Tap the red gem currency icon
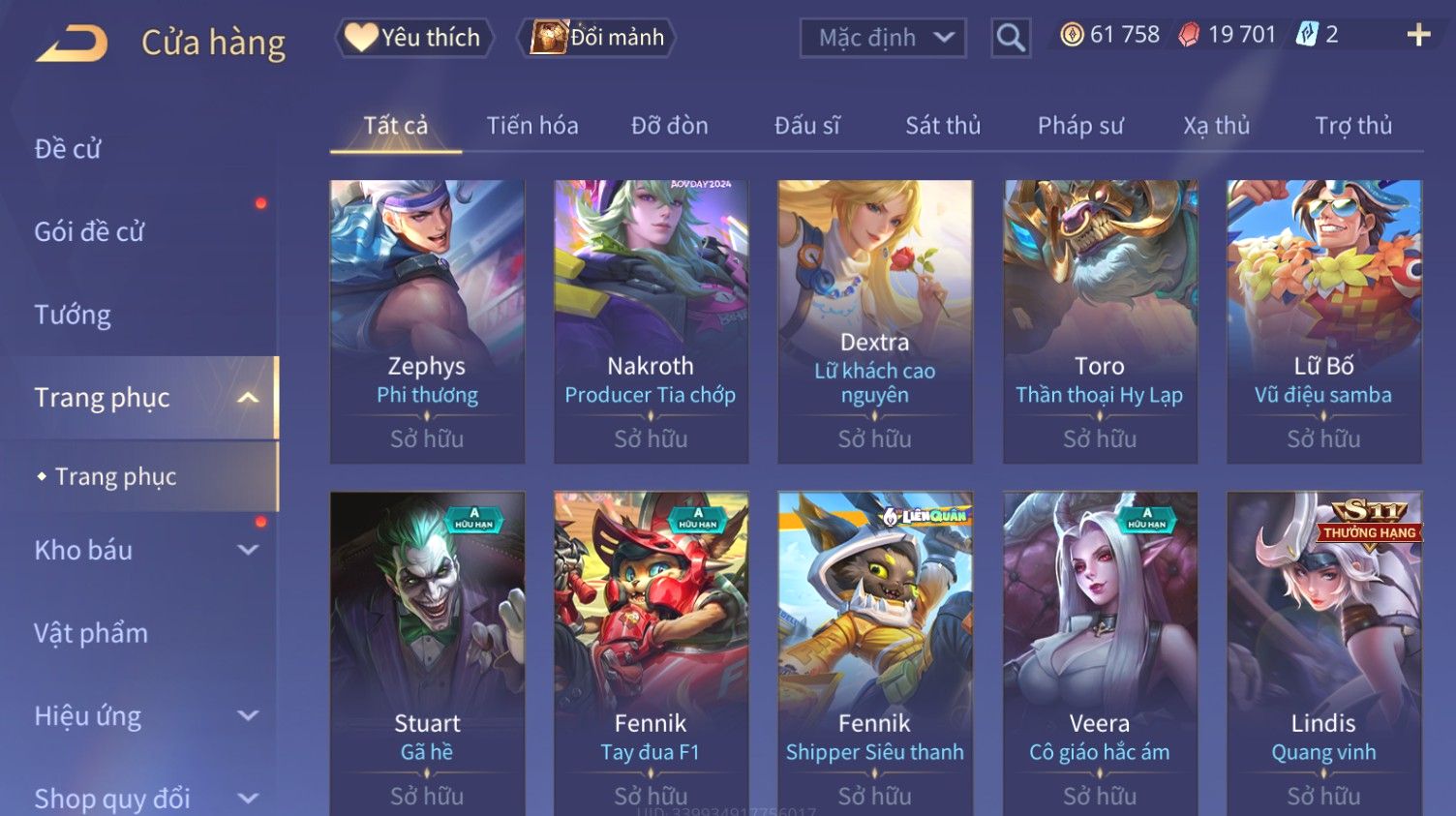Image resolution: width=1456 pixels, height=816 pixels. (1189, 35)
